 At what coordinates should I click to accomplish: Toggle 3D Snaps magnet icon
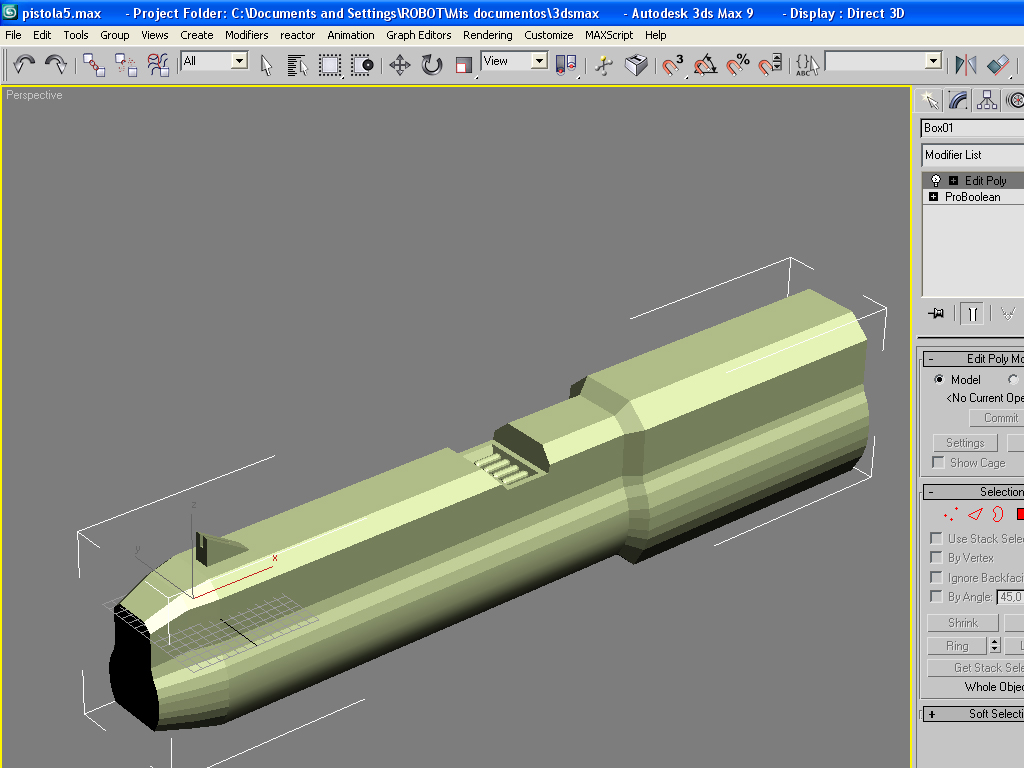673,65
